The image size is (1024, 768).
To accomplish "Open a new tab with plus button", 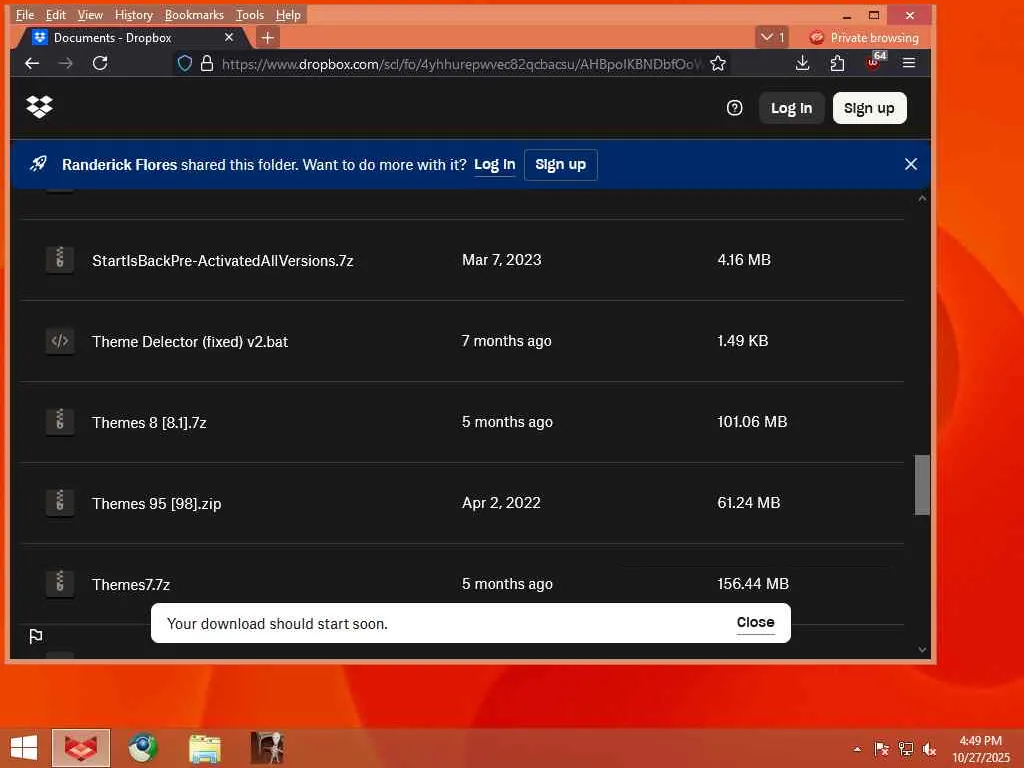I will 267,38.
